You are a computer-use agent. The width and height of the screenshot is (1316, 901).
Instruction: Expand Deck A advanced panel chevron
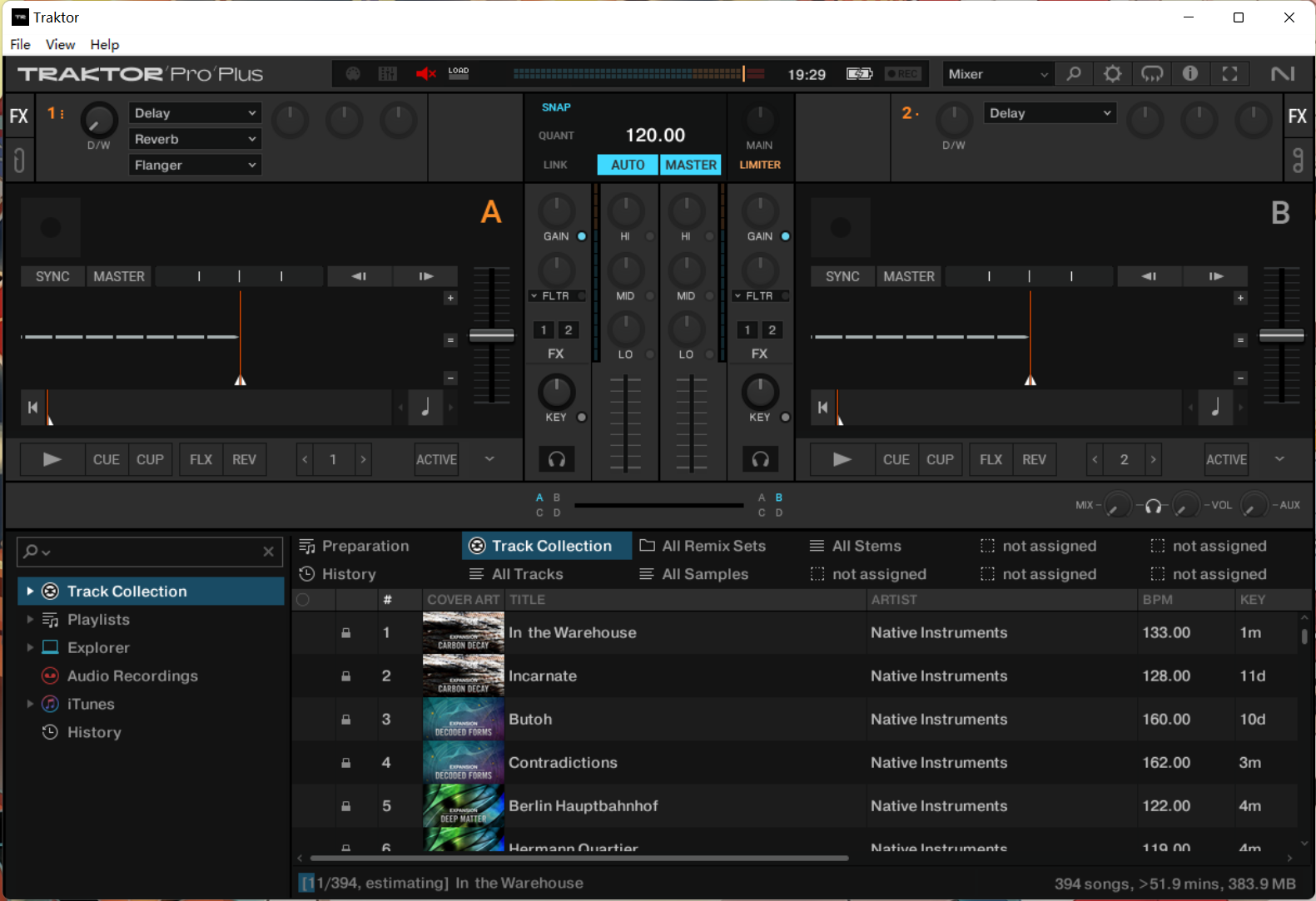pyautogui.click(x=489, y=458)
